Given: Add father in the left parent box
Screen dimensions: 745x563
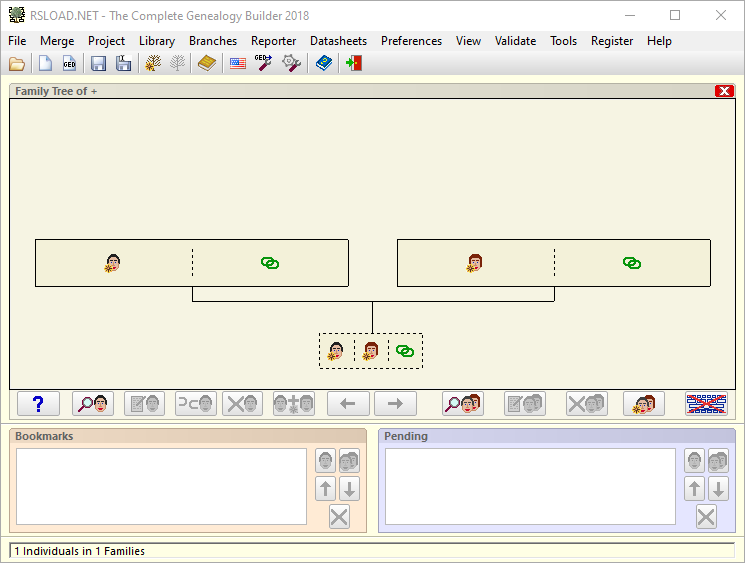Looking at the screenshot, I should click(x=113, y=263).
